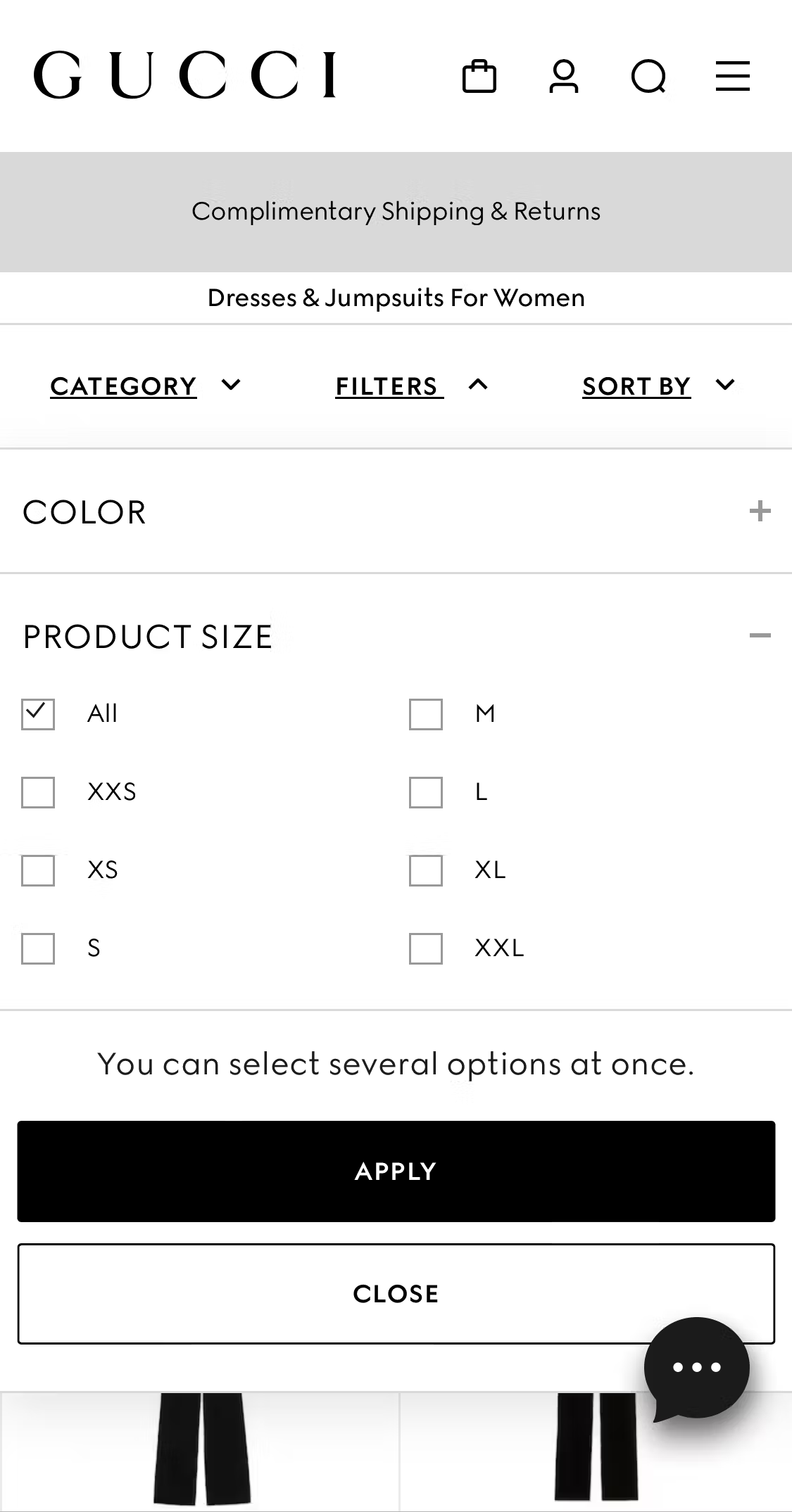The height and width of the screenshot is (1512, 792).
Task: Open the Category dropdown
Action: click(x=146, y=386)
